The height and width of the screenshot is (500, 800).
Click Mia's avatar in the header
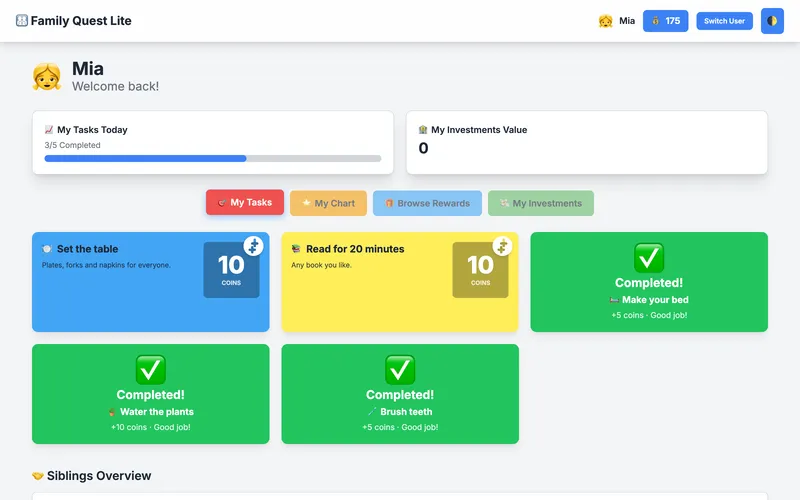[605, 21]
